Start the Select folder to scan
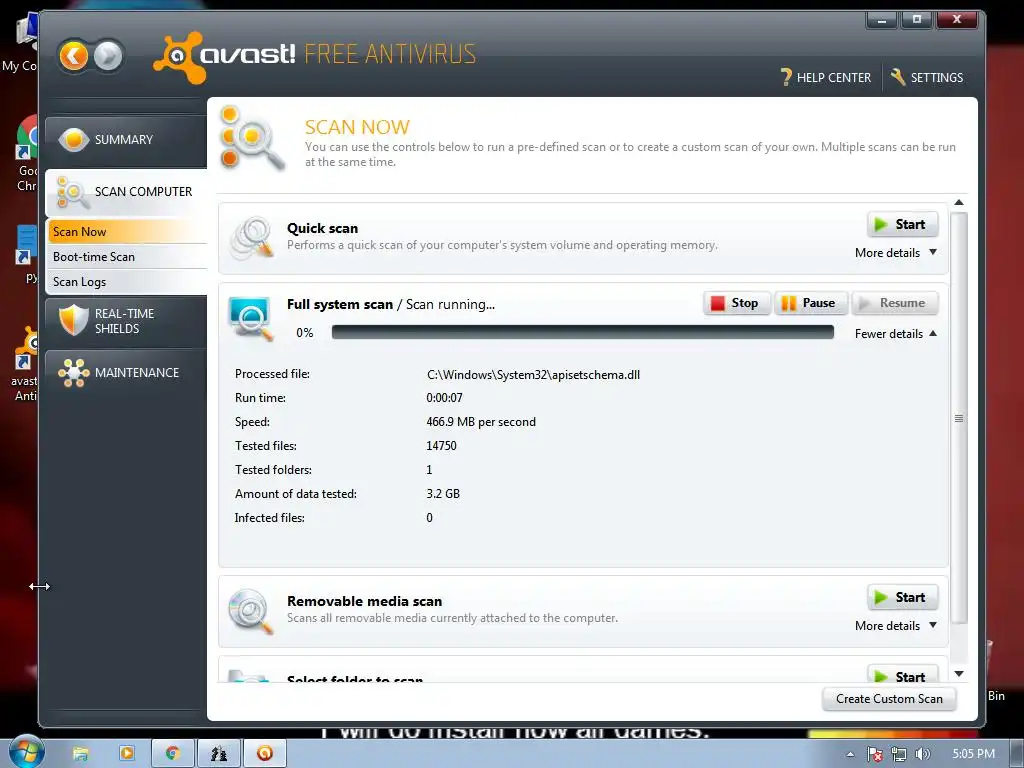1024x768 pixels. click(x=903, y=675)
